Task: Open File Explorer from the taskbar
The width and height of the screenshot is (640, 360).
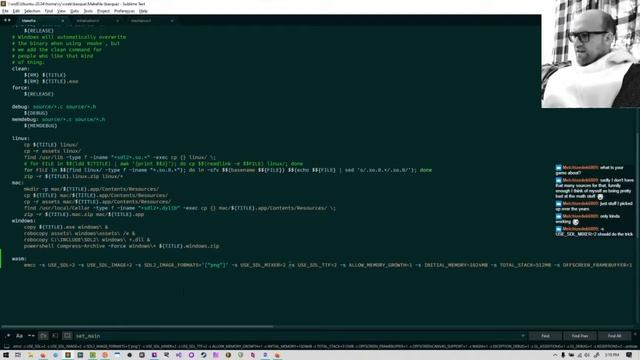Action: point(31,355)
